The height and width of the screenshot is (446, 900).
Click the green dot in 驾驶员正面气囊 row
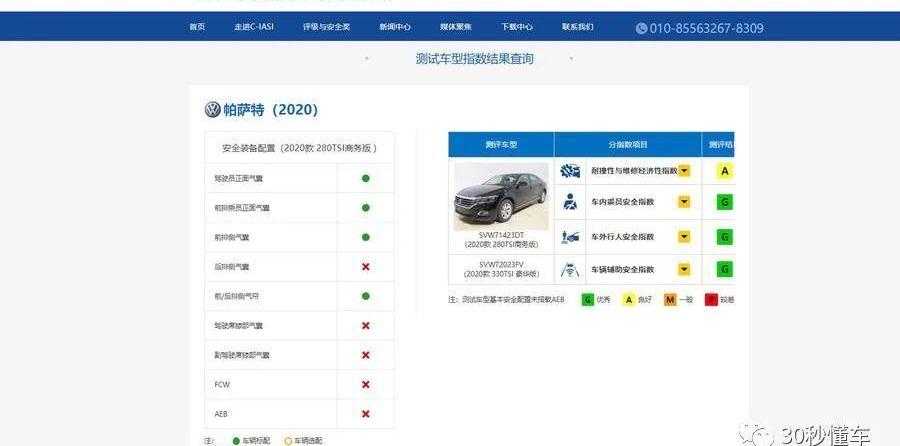pos(366,179)
